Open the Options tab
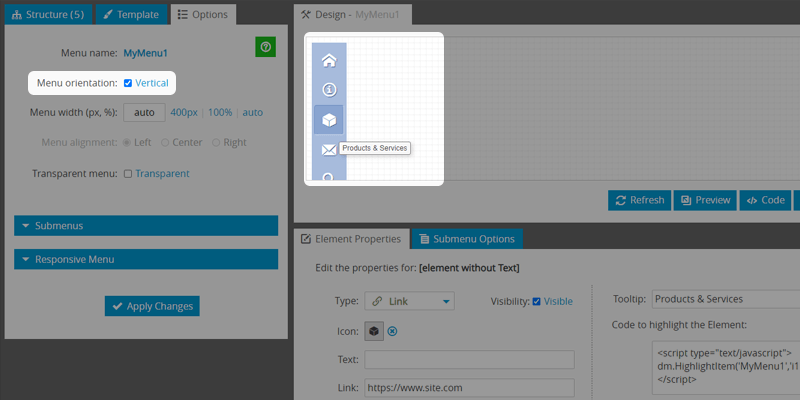This screenshot has width=800, height=400. point(203,14)
